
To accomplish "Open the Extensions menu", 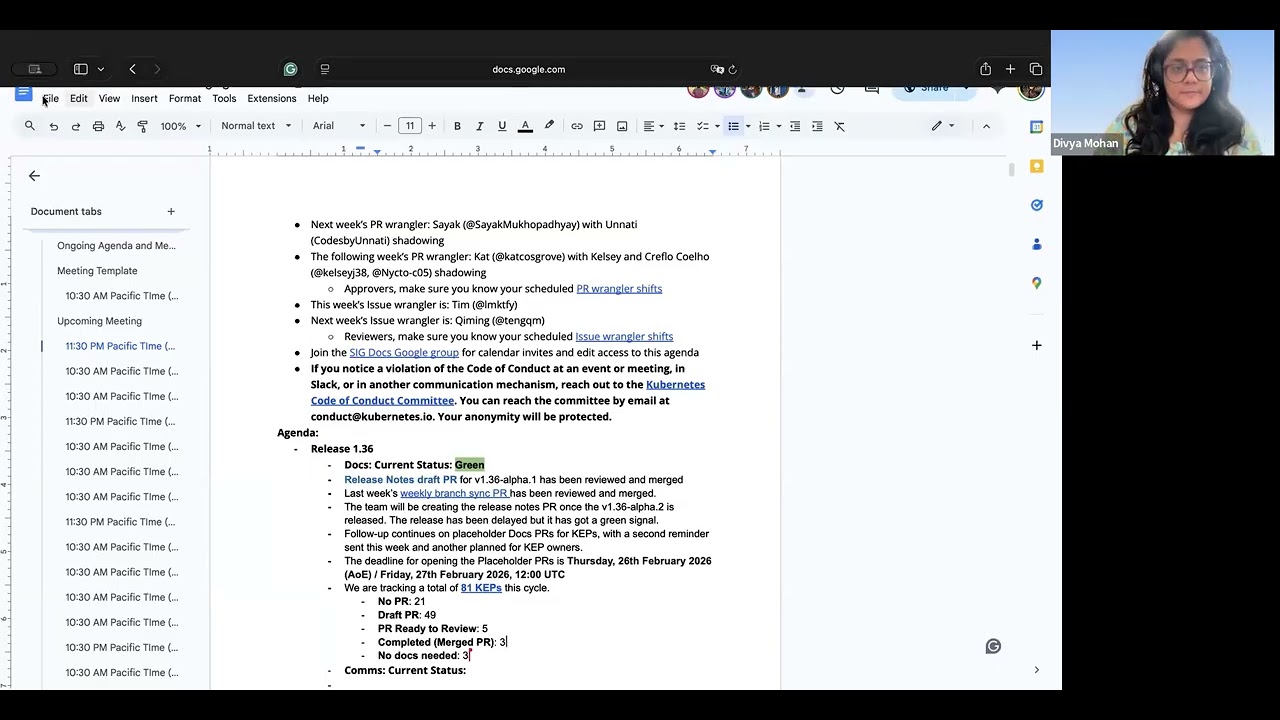I will coord(272,99).
